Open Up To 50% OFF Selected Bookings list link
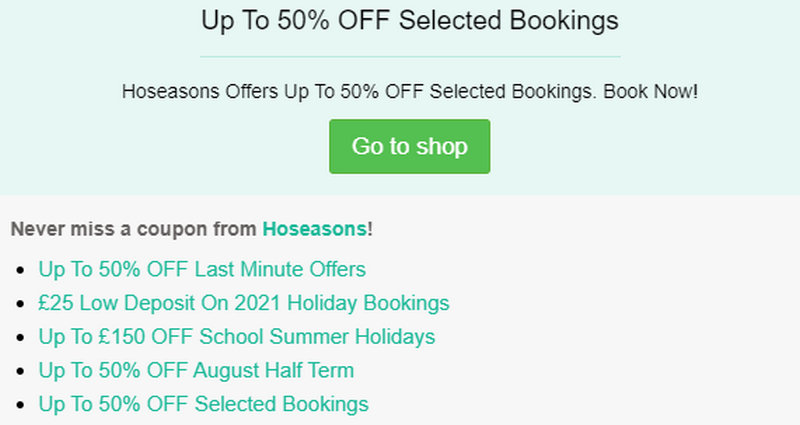This screenshot has height=425, width=800. pos(203,405)
